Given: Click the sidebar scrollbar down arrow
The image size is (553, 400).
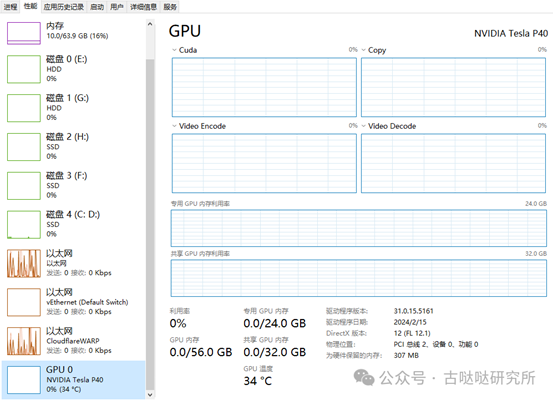Looking at the screenshot, I should (x=150, y=395).
